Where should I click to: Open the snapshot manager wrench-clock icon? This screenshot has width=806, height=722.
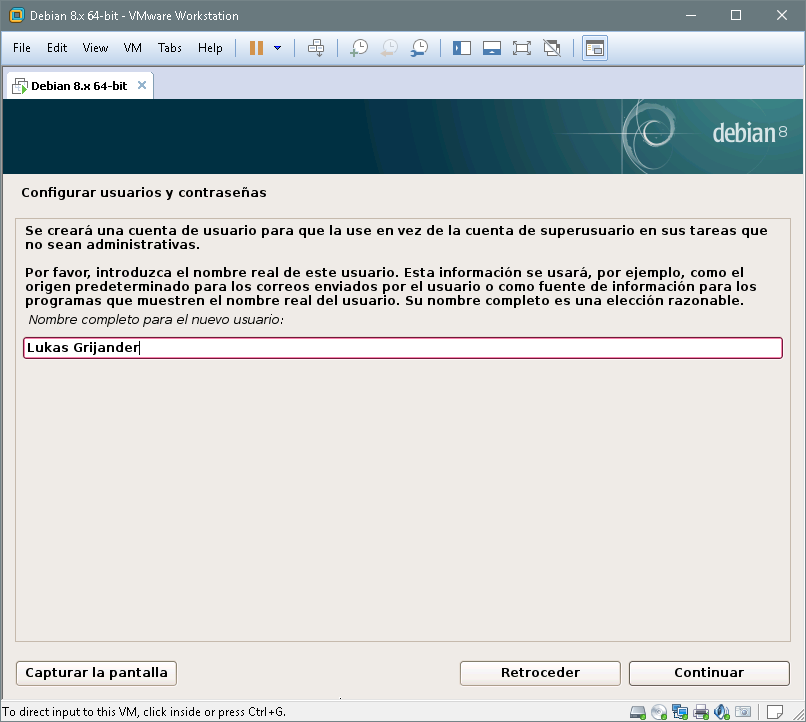point(421,48)
